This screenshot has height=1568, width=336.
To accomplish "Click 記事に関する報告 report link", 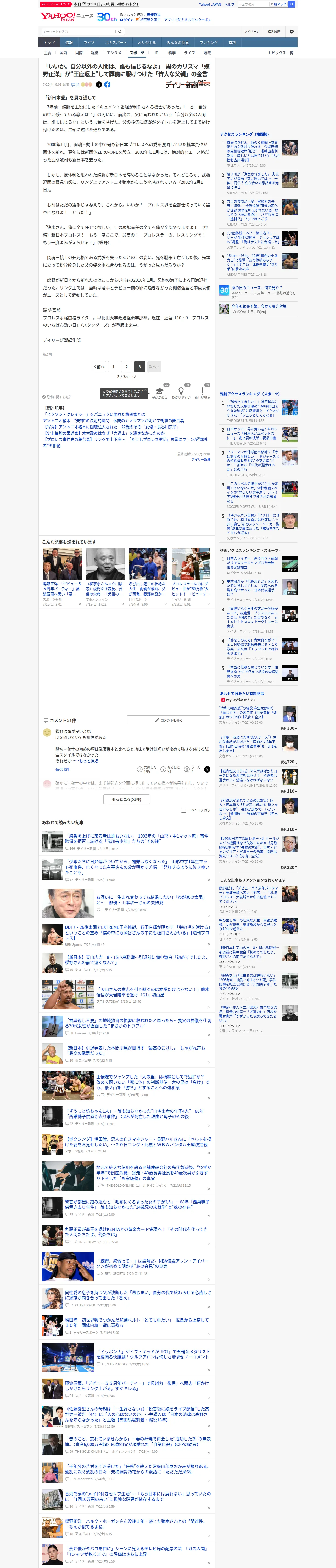I will [57, 397].
